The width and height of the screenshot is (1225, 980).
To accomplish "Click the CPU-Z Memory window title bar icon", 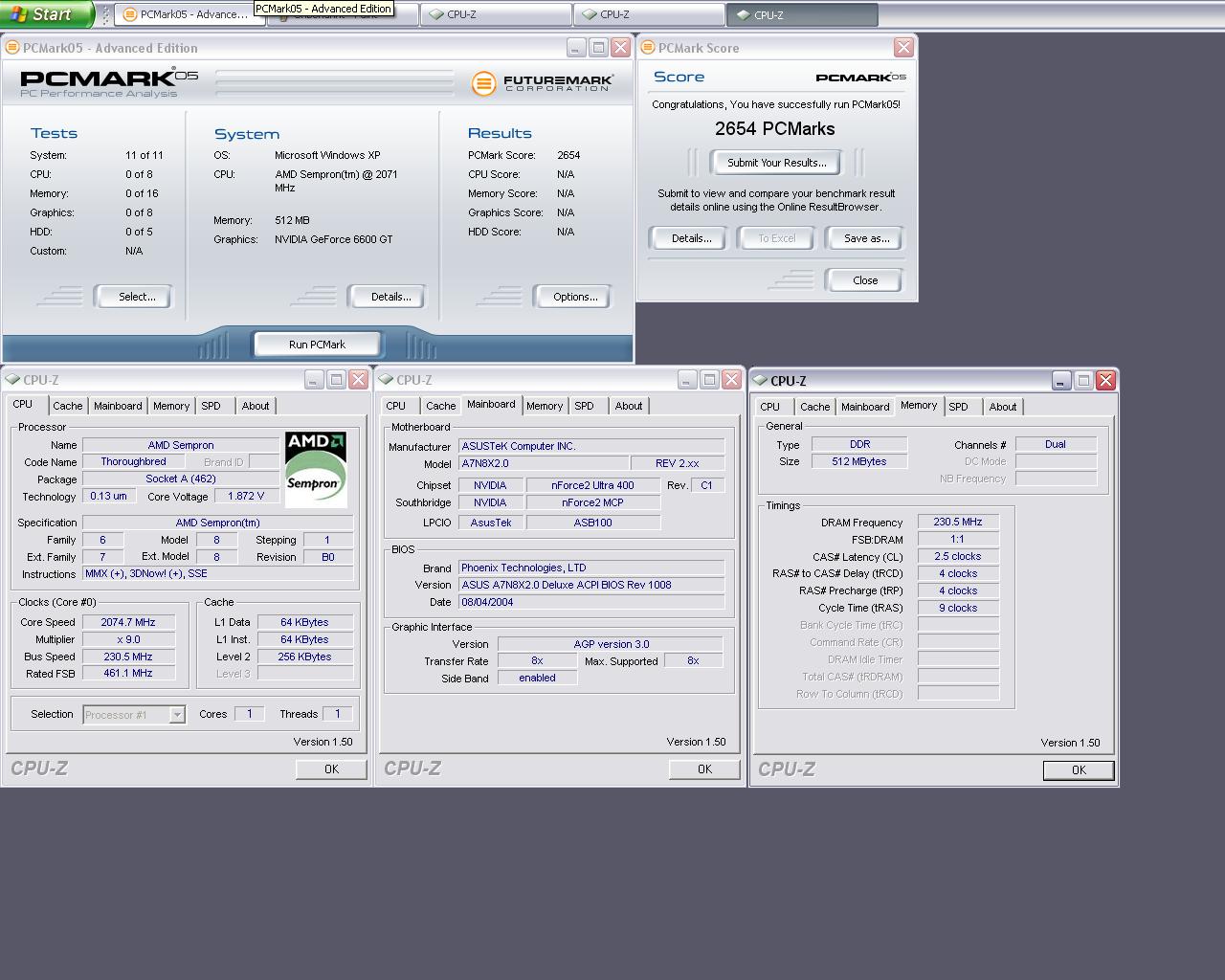I will point(761,381).
